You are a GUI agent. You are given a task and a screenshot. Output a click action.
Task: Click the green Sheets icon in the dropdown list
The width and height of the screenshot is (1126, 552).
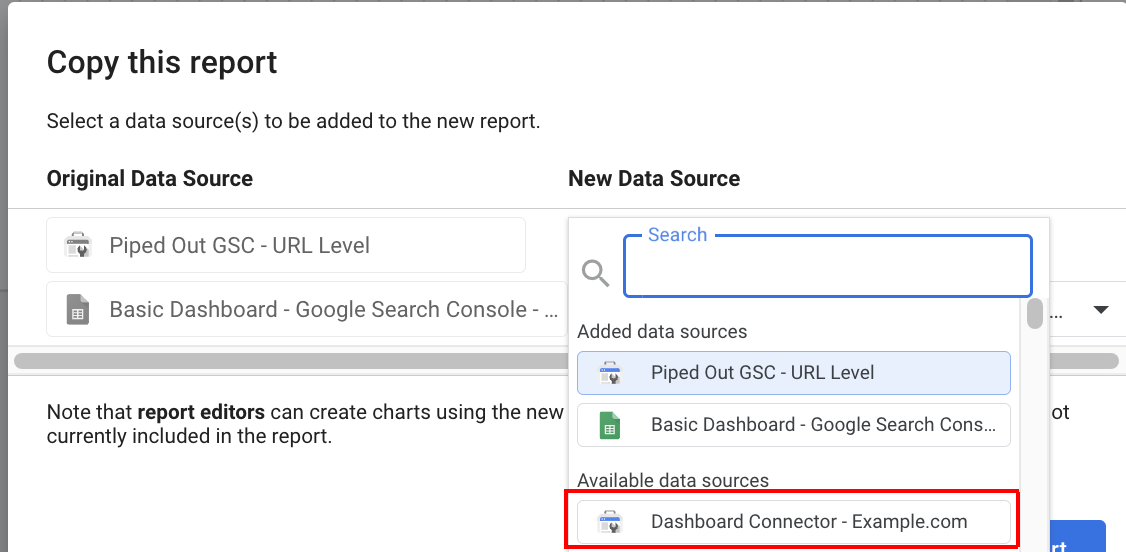610,425
